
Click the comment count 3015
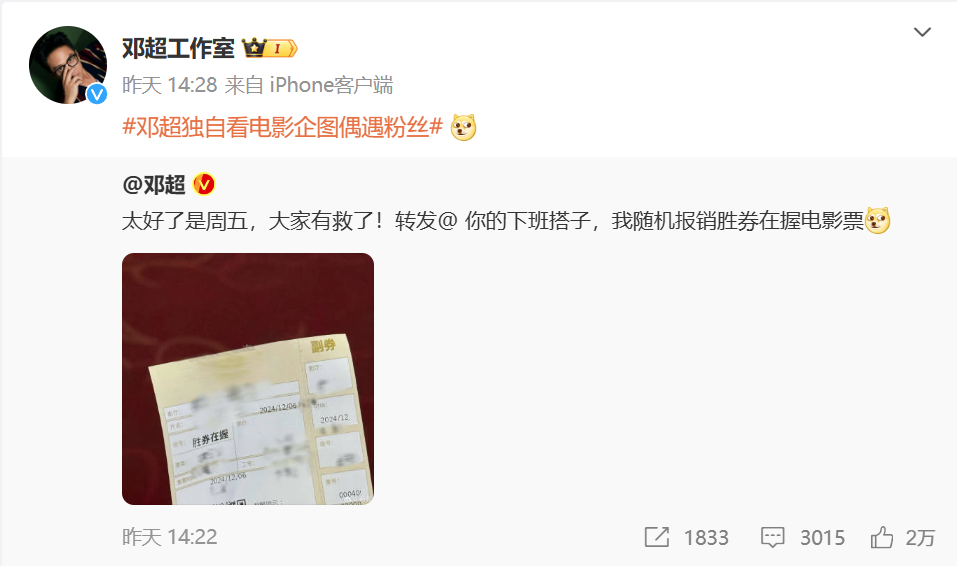822,537
